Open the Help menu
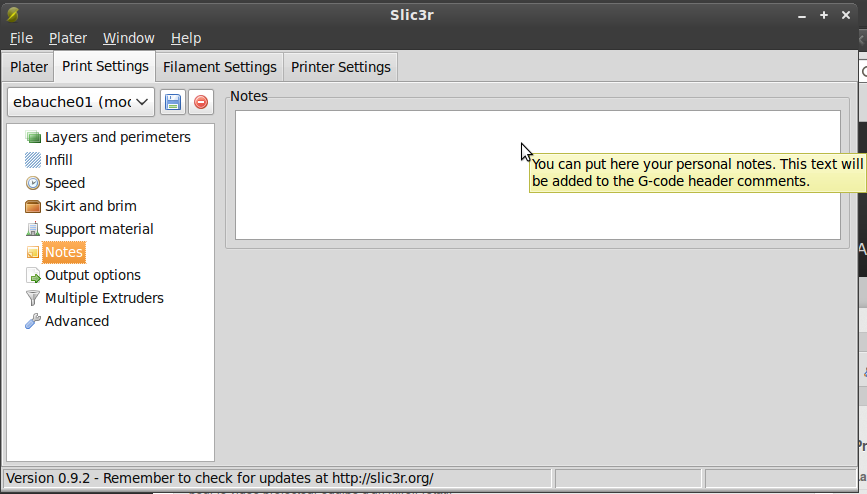The image size is (867, 494). point(186,38)
